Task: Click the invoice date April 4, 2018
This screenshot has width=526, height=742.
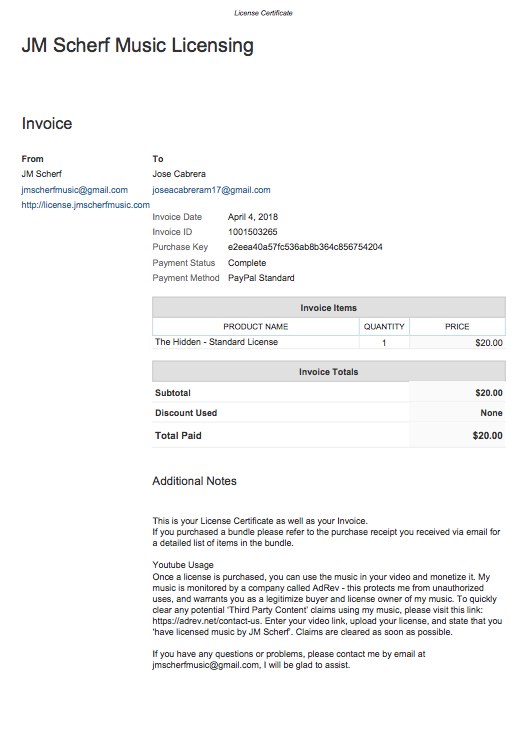Action: pyautogui.click(x=253, y=217)
